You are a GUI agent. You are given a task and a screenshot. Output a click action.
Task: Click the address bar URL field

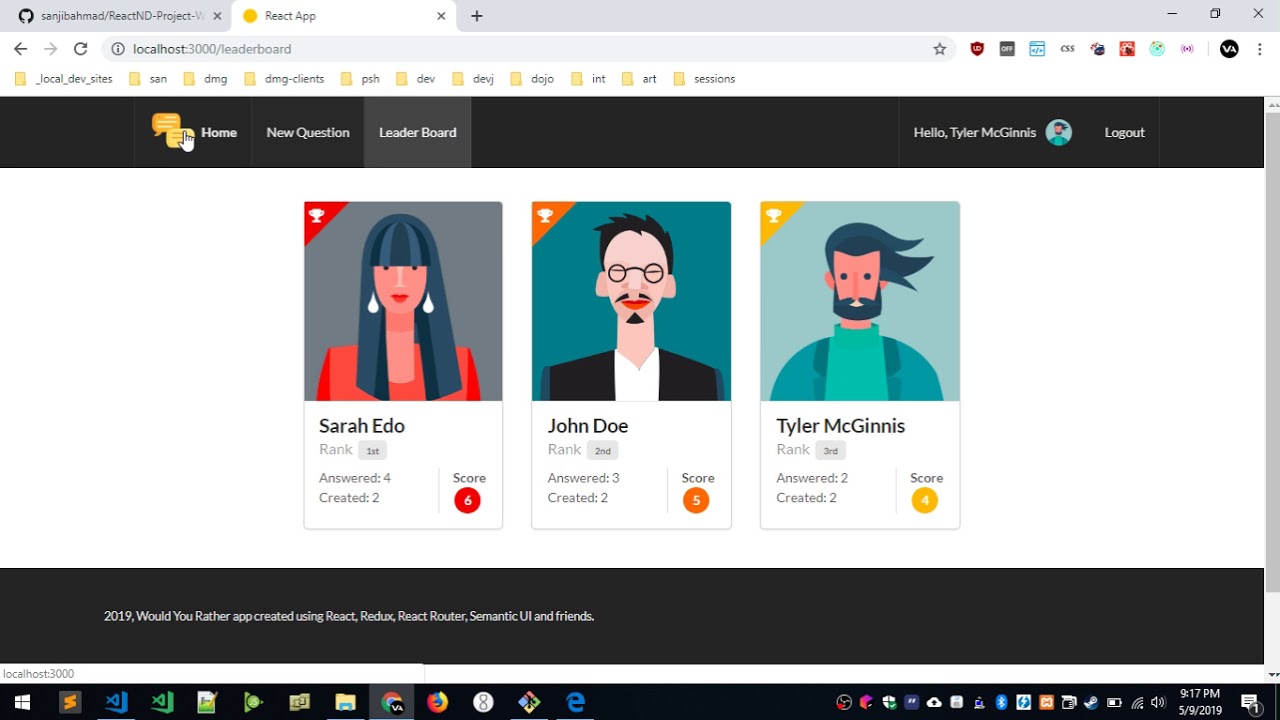pos(528,49)
